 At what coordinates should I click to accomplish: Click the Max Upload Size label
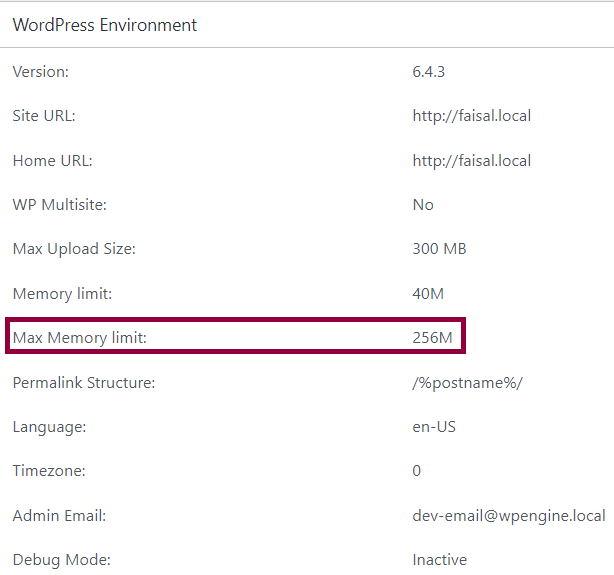[x=74, y=249]
